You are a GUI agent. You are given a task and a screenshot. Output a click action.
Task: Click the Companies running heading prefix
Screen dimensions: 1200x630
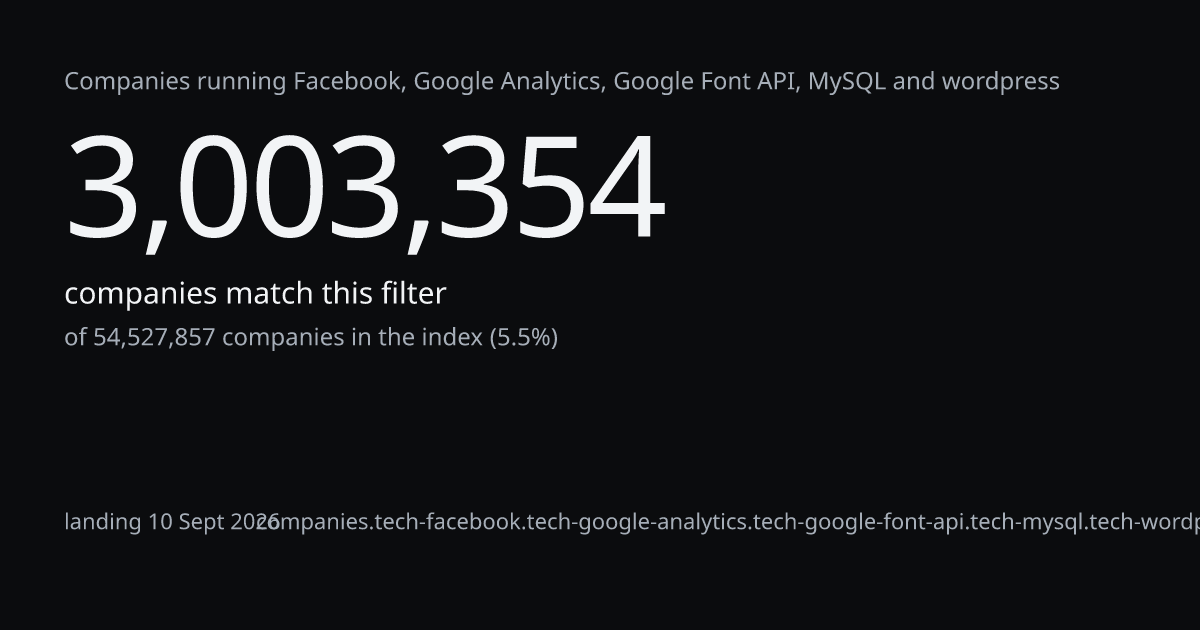[x=175, y=82]
